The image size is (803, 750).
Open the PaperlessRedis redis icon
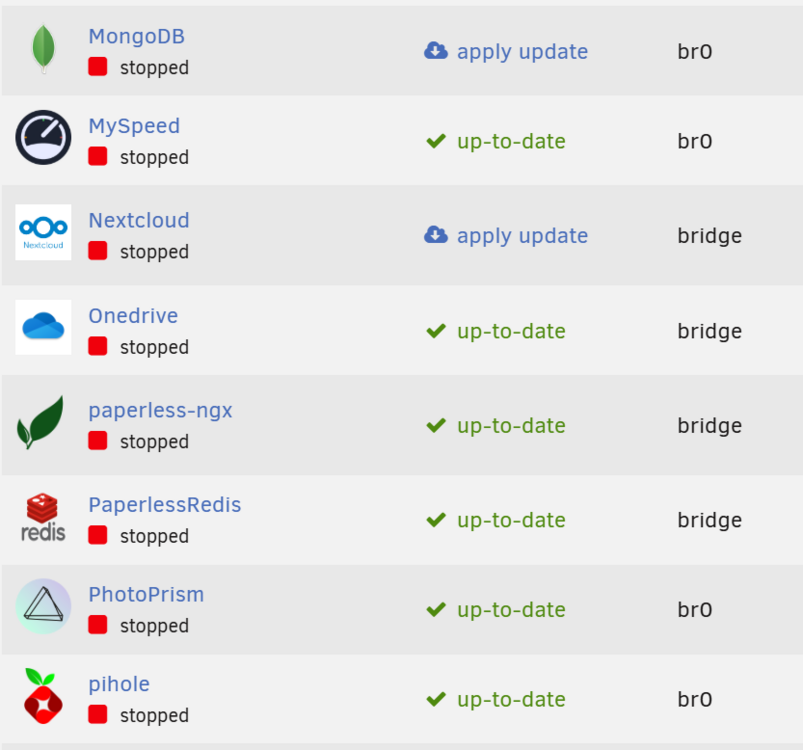click(x=43, y=517)
